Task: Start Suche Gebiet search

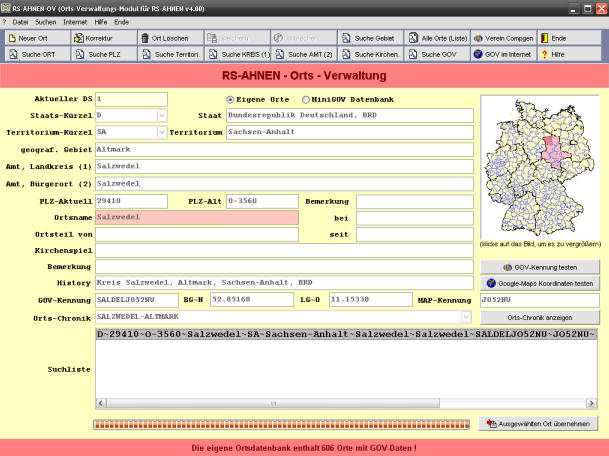Action: point(371,38)
